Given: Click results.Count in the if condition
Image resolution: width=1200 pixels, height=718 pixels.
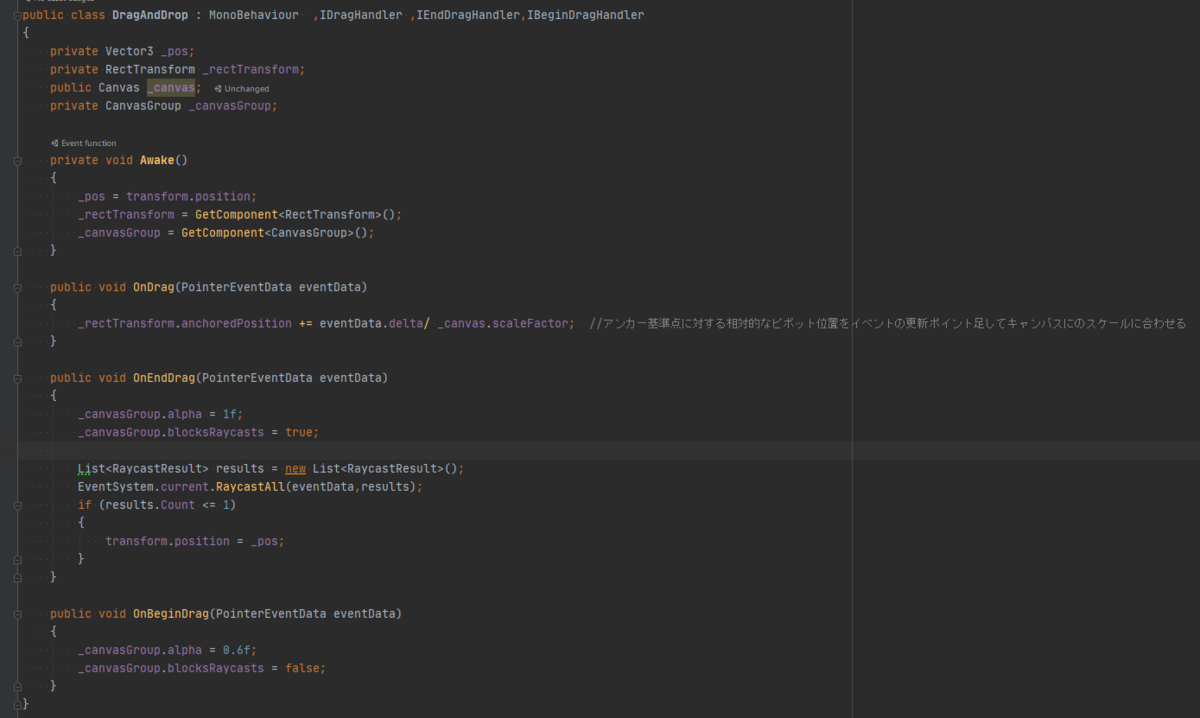Looking at the screenshot, I should [x=150, y=505].
